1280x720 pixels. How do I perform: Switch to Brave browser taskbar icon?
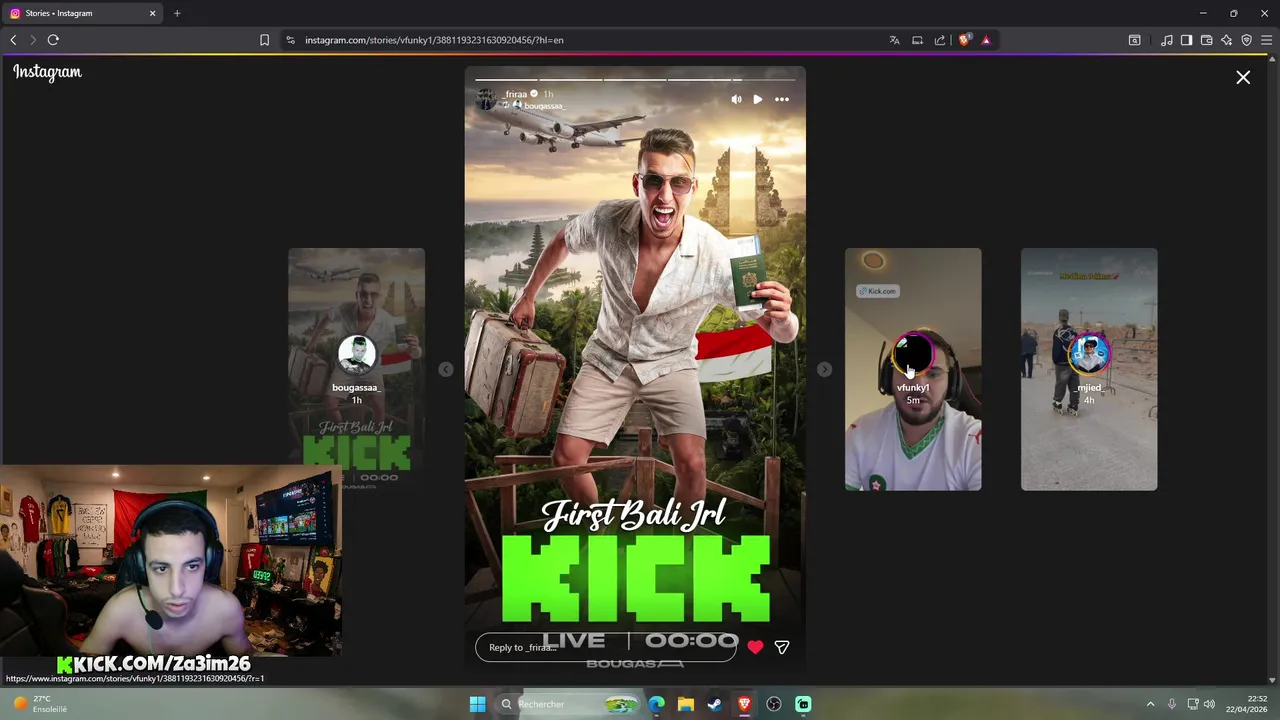tap(744, 704)
